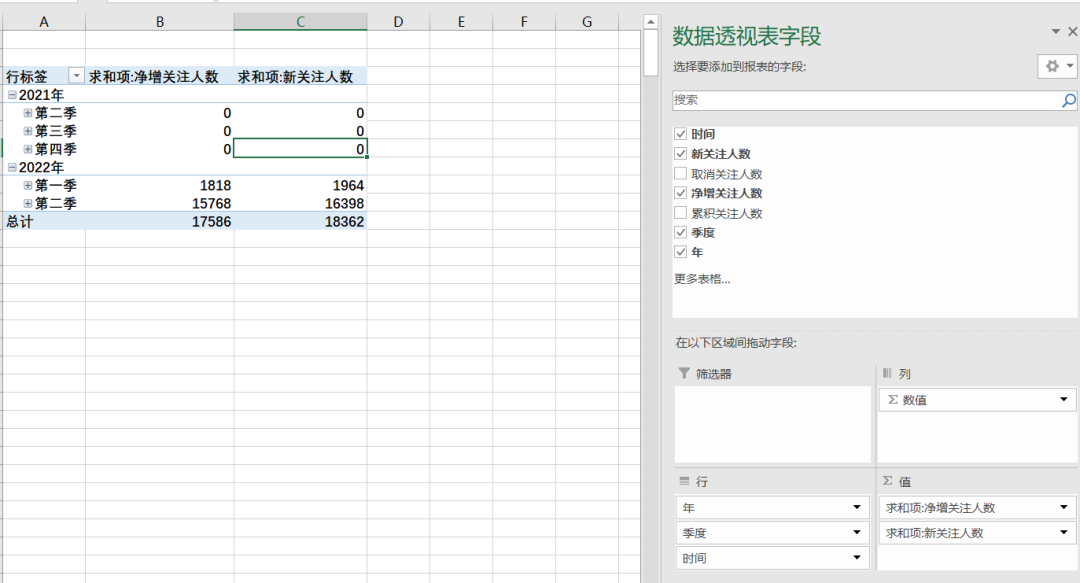Viewport: 1080px width, 583px height.
Task: Expand 第二季 under 2021年
Action: click(28, 113)
